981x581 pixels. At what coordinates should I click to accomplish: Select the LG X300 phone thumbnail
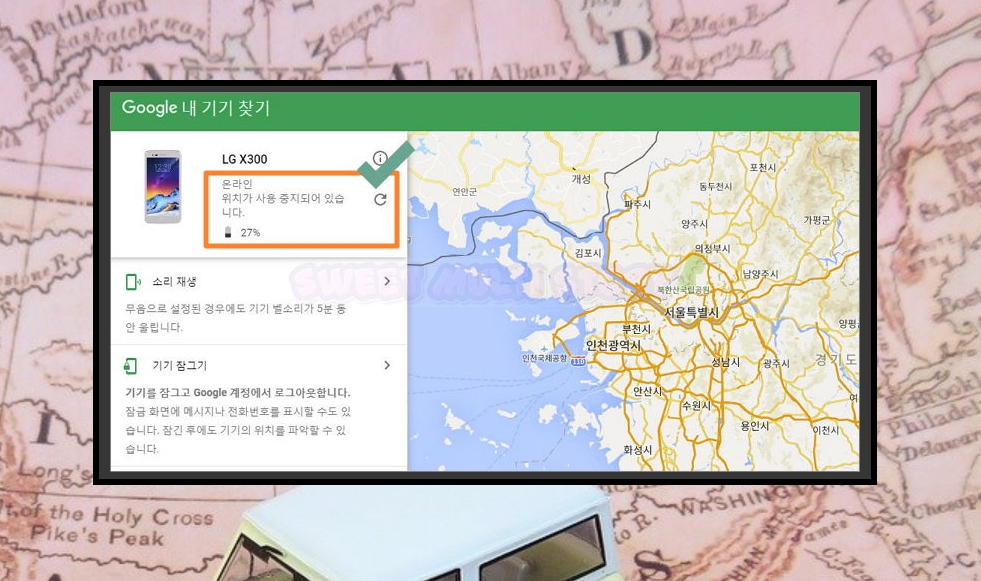(163, 186)
